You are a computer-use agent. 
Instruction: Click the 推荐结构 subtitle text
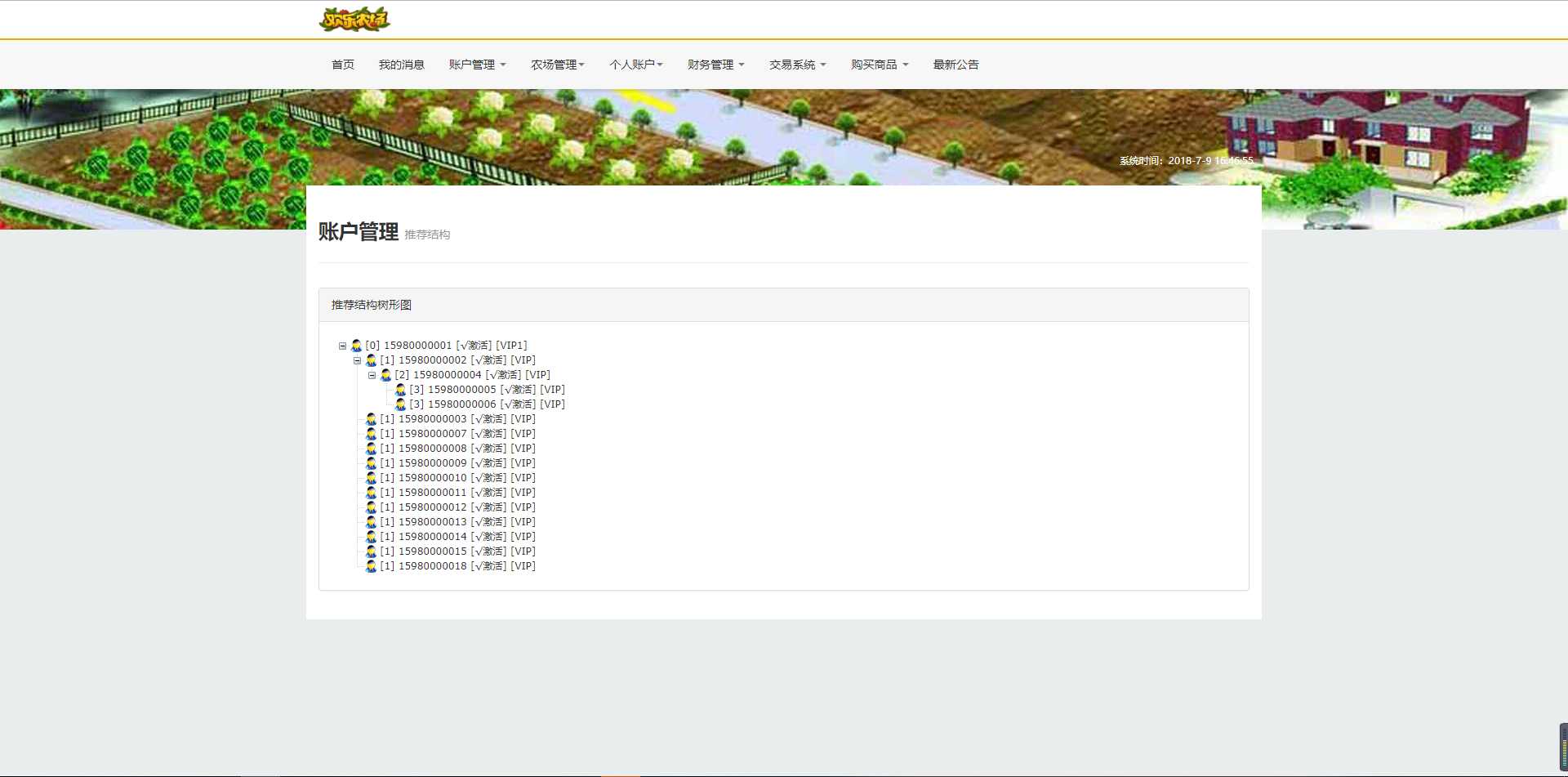click(x=427, y=234)
